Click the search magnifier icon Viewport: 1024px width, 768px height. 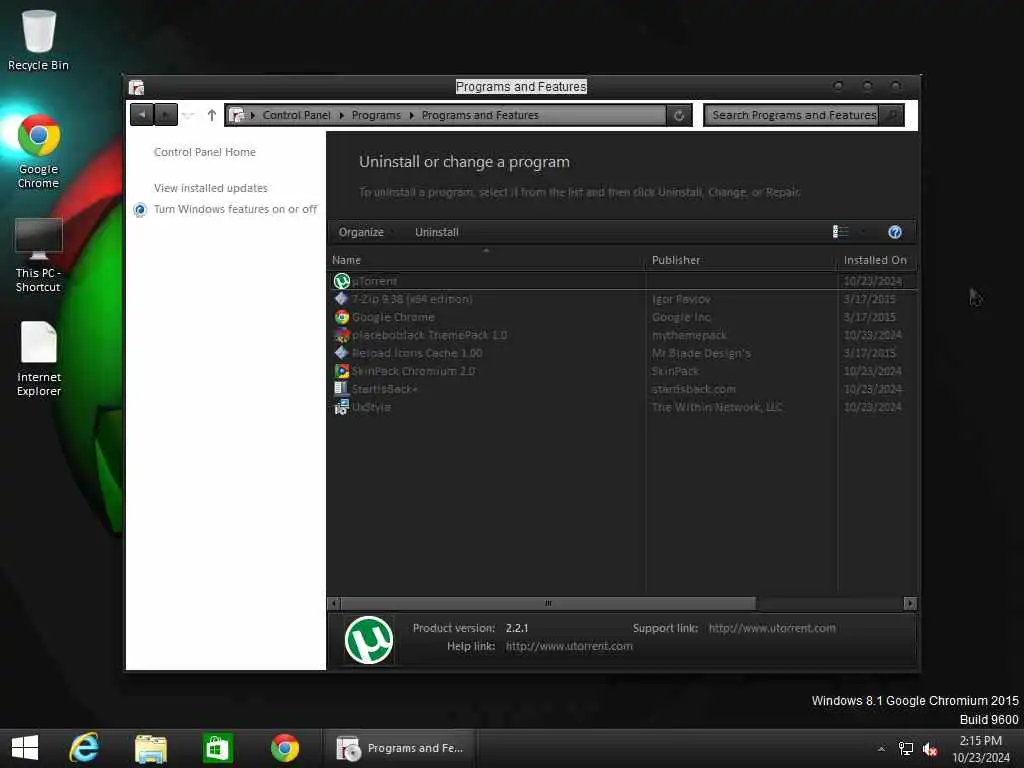891,116
